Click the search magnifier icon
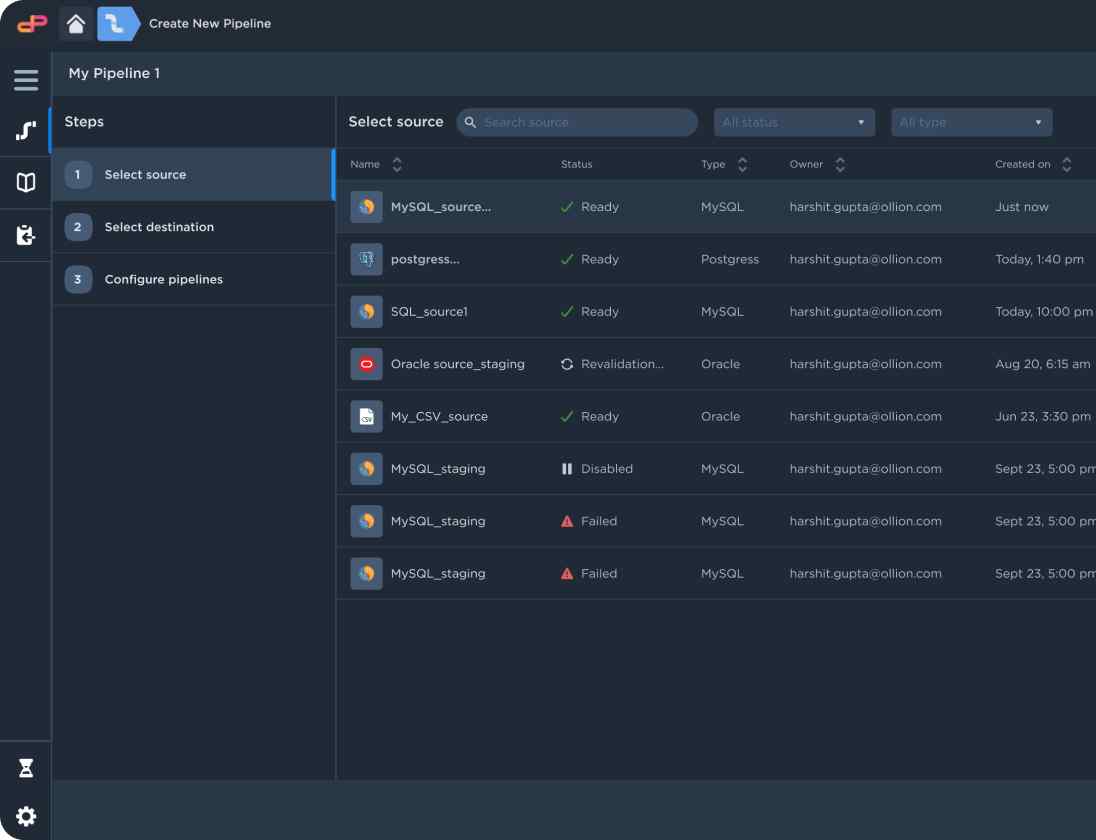 [470, 122]
